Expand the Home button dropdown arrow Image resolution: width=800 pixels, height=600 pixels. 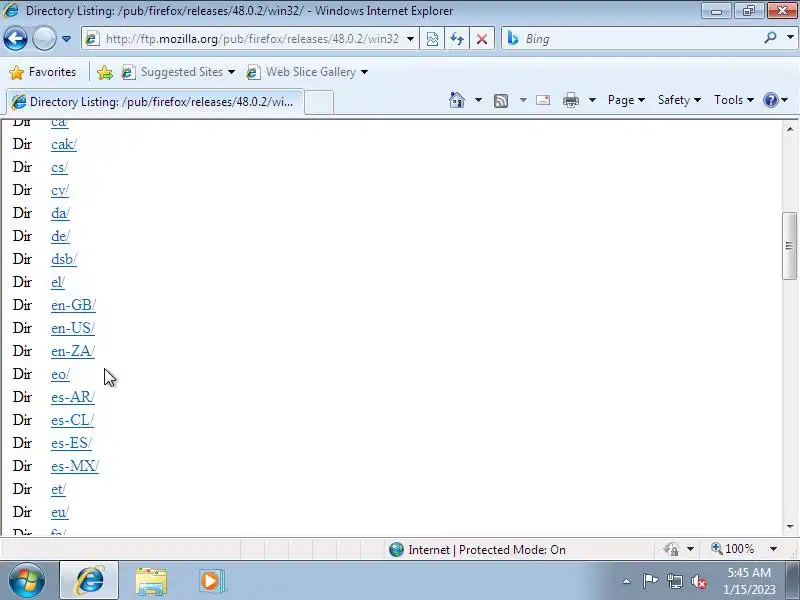[x=478, y=100]
